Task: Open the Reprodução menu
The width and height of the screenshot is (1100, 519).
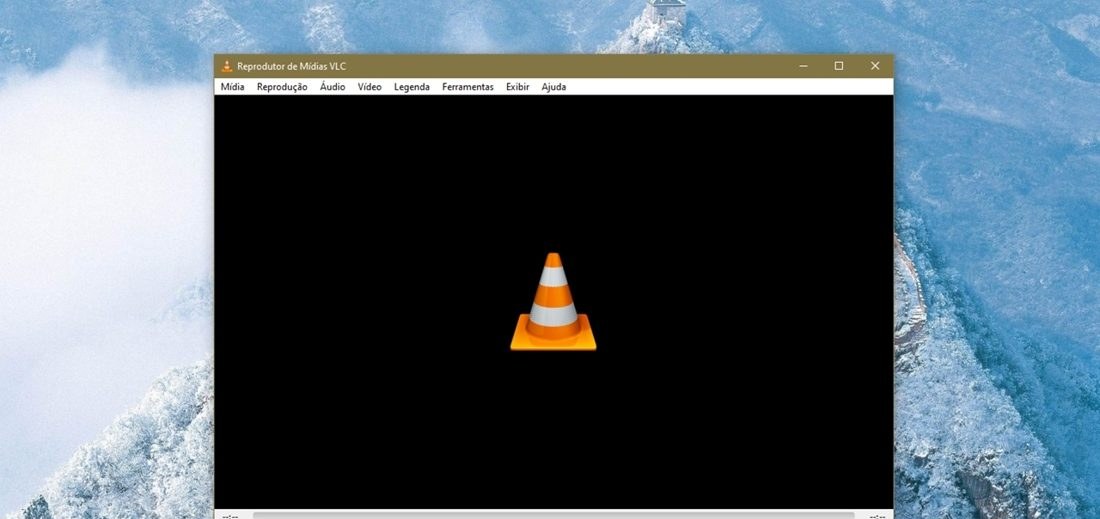Action: (x=282, y=87)
